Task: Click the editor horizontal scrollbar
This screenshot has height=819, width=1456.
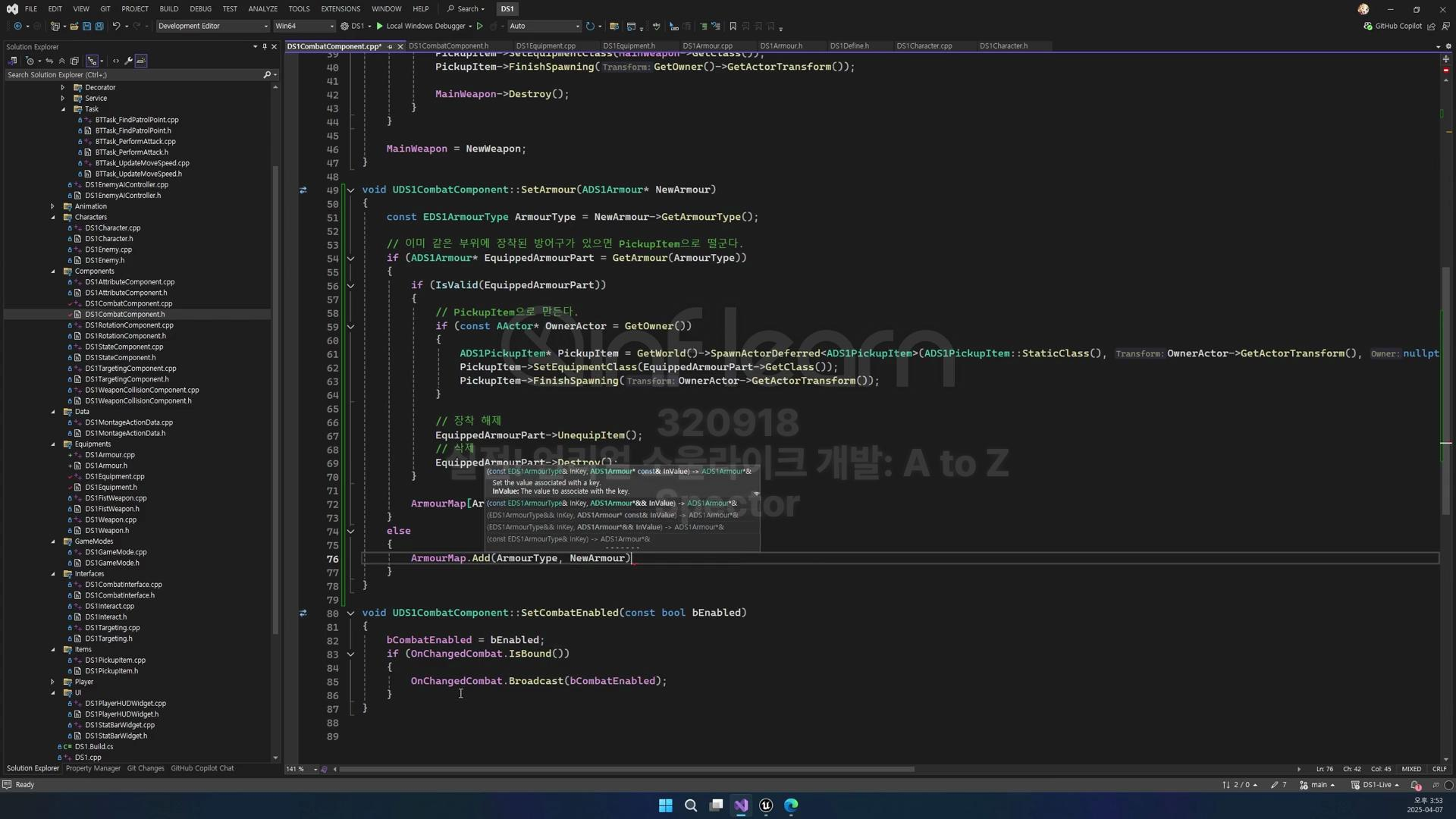Action: 626,769
